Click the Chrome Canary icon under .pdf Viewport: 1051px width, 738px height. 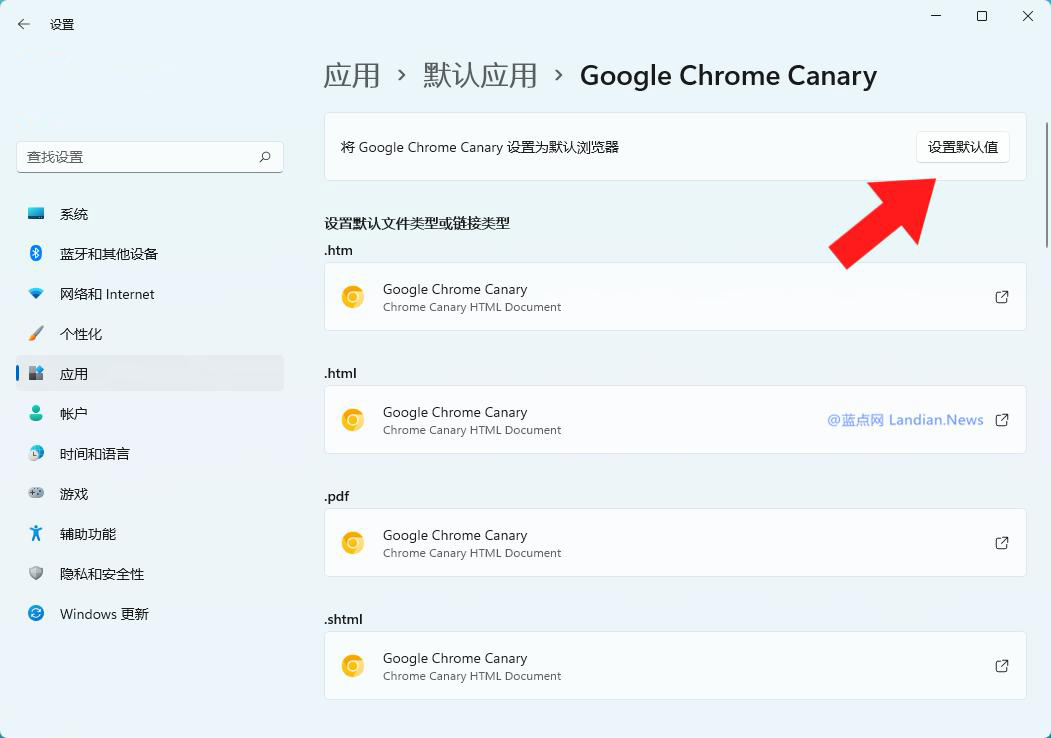point(353,542)
